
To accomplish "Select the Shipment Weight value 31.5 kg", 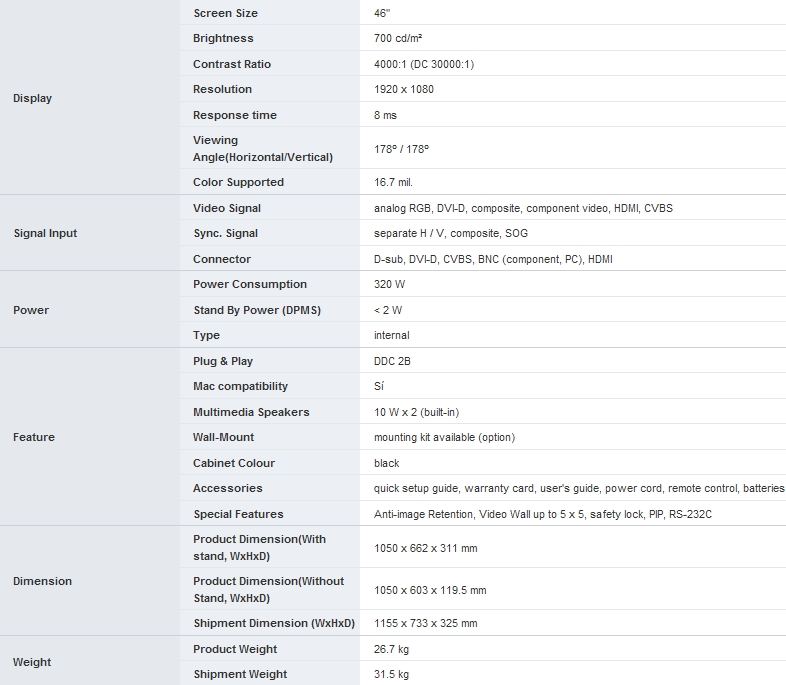I will [x=391, y=674].
